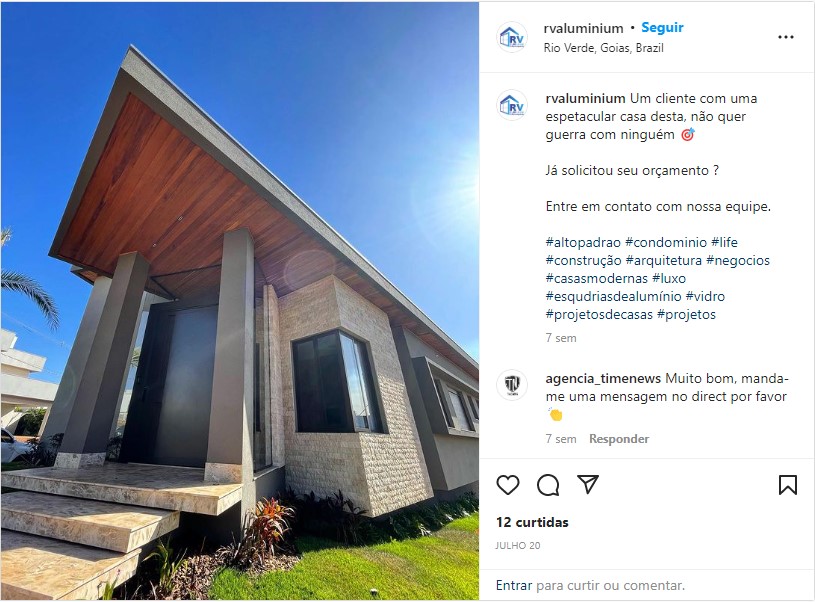This screenshot has width=815, height=602.
Task: Like the post with the heart icon
Action: coord(507,485)
